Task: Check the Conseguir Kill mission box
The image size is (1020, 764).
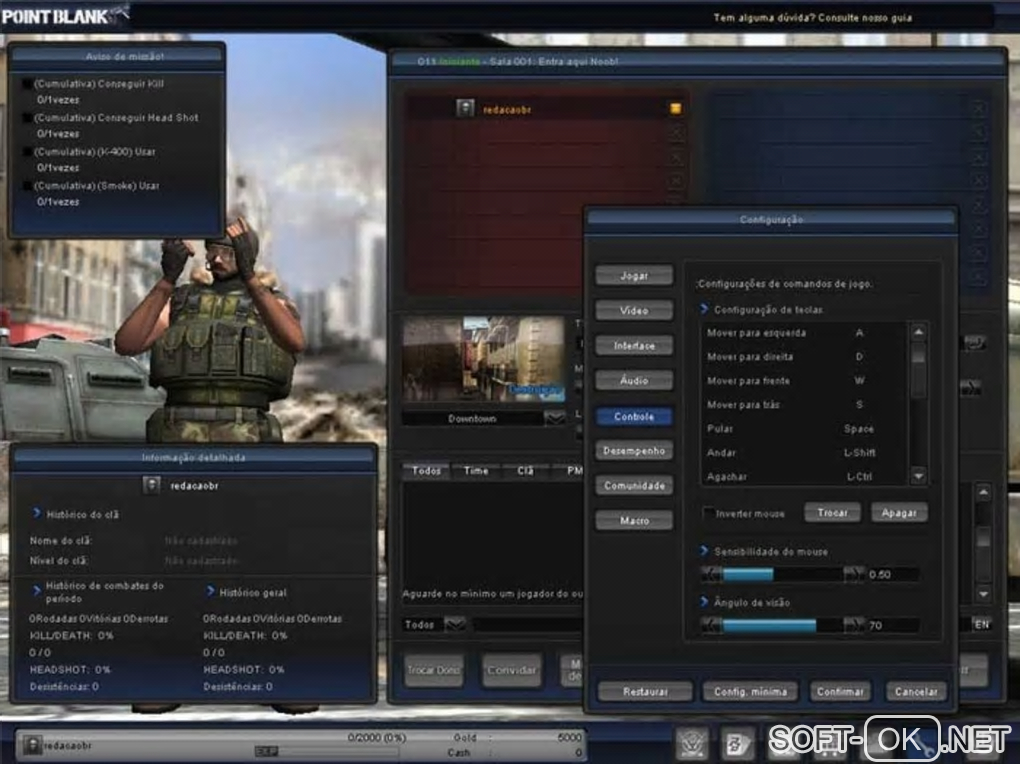Action: click(27, 84)
